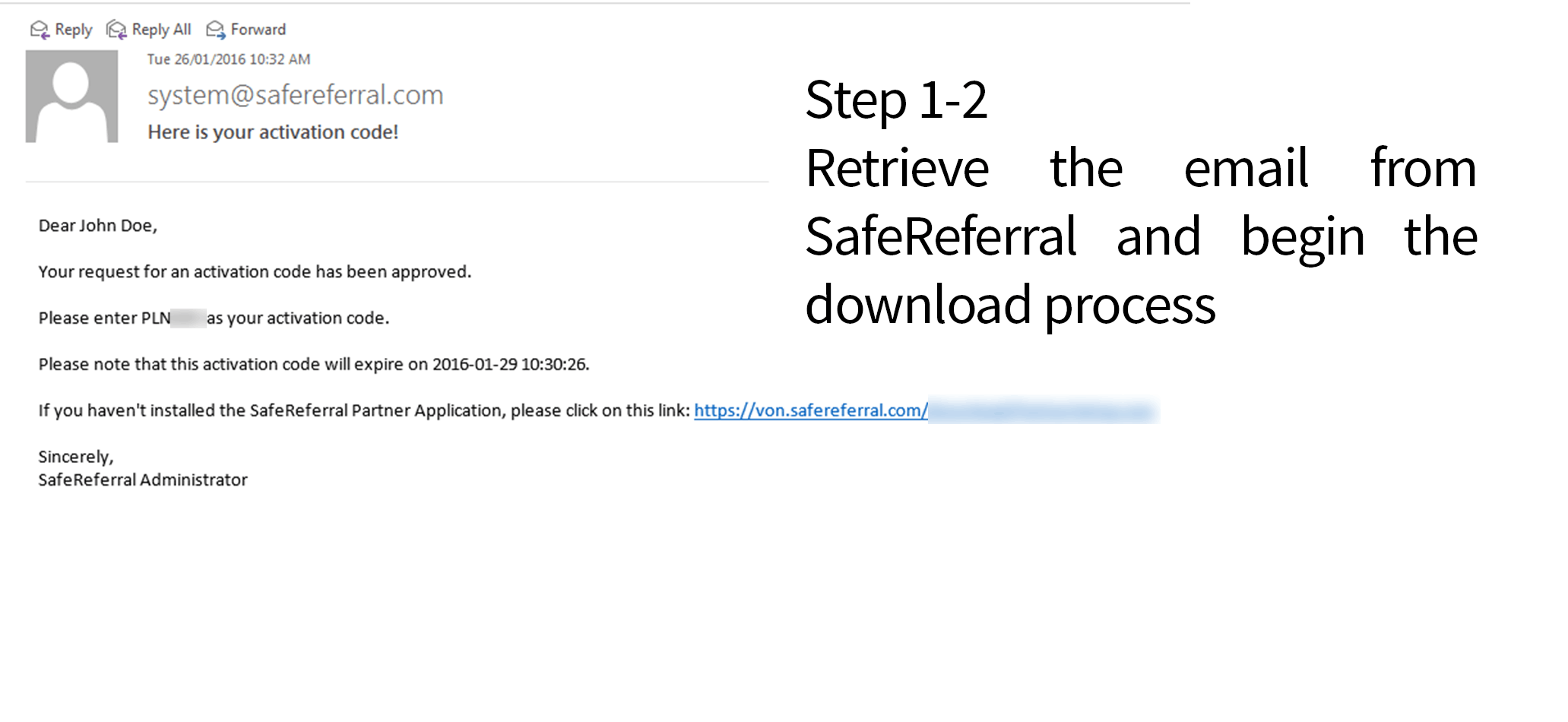Click the expiry date 2016-01-29 10:30:26 text
The height and width of the screenshot is (722, 1568).
pyautogui.click(x=510, y=364)
